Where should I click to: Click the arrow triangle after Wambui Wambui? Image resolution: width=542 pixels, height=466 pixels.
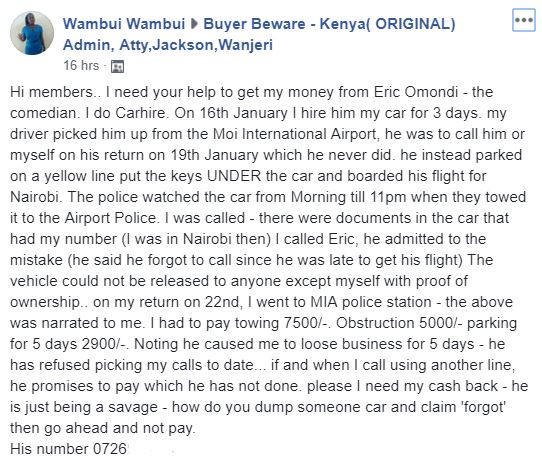point(194,24)
